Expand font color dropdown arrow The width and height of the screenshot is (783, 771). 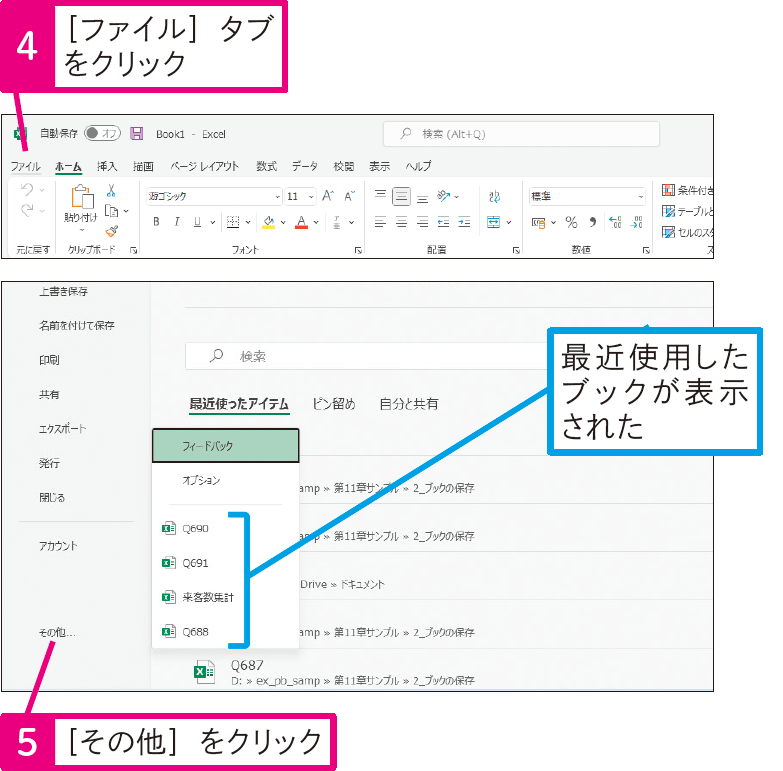point(316,222)
